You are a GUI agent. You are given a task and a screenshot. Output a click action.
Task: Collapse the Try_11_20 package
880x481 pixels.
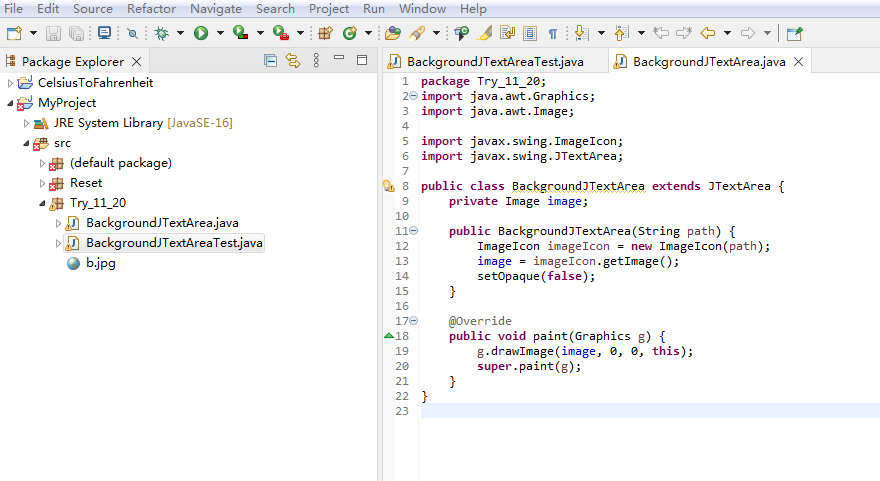click(x=42, y=204)
